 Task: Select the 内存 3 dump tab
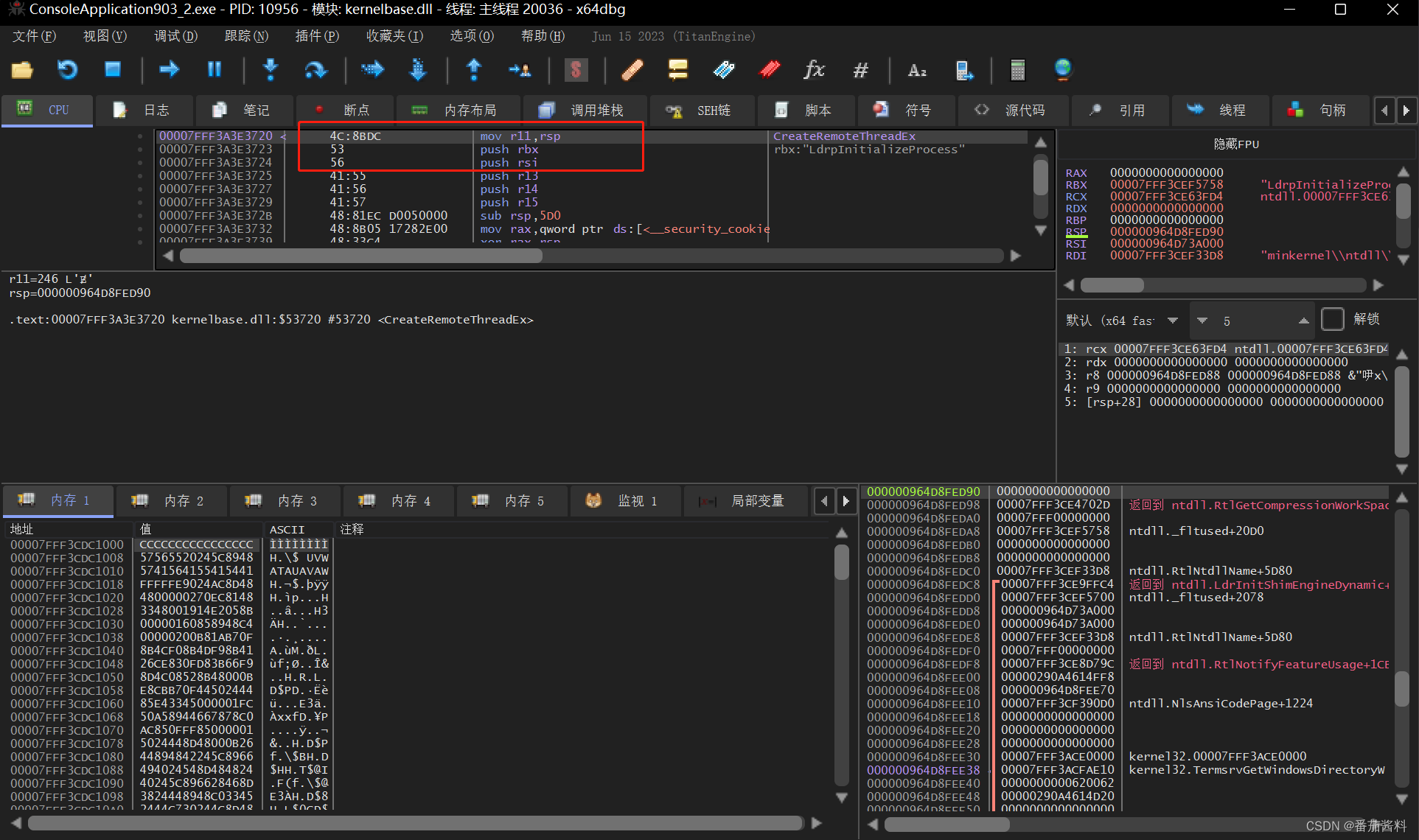pyautogui.click(x=285, y=501)
